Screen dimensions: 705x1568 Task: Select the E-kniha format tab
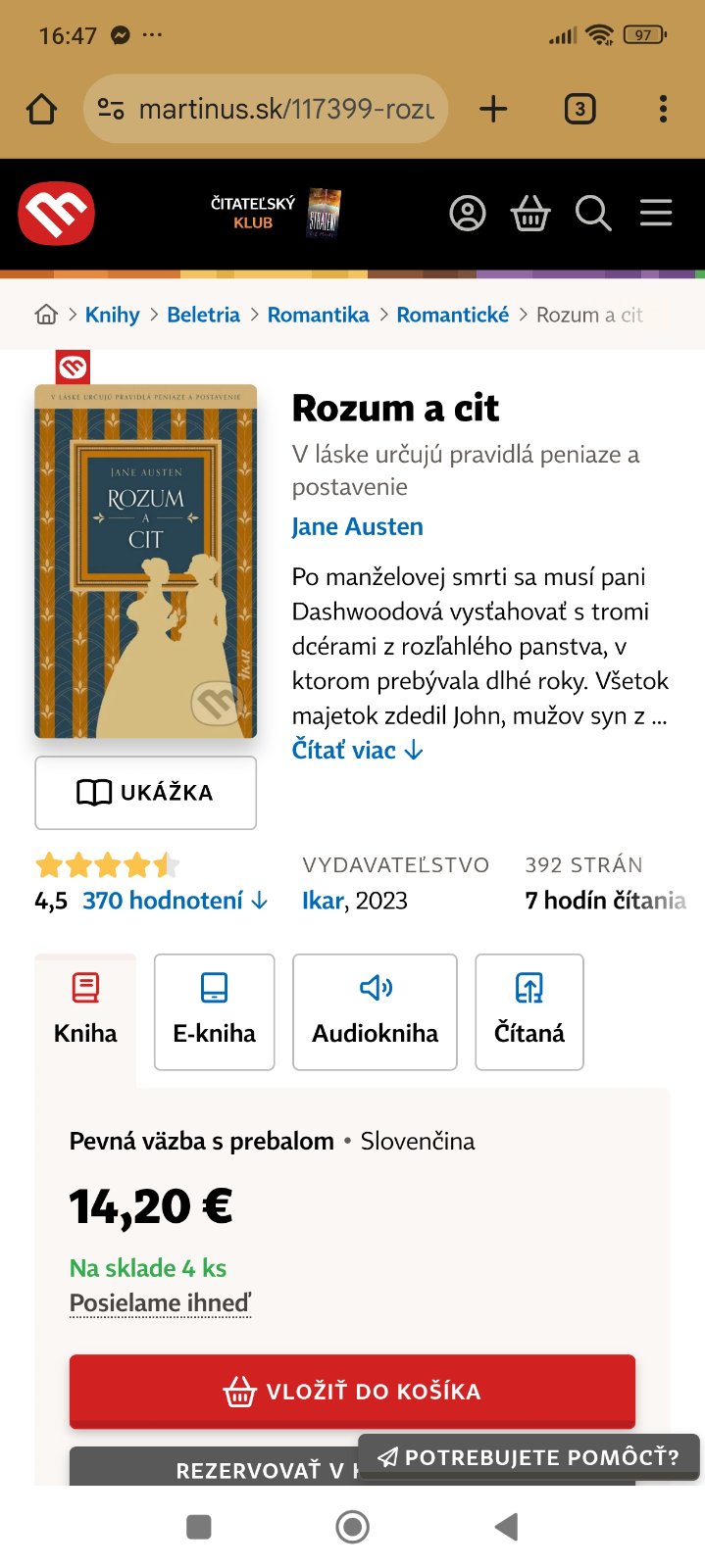point(214,1011)
